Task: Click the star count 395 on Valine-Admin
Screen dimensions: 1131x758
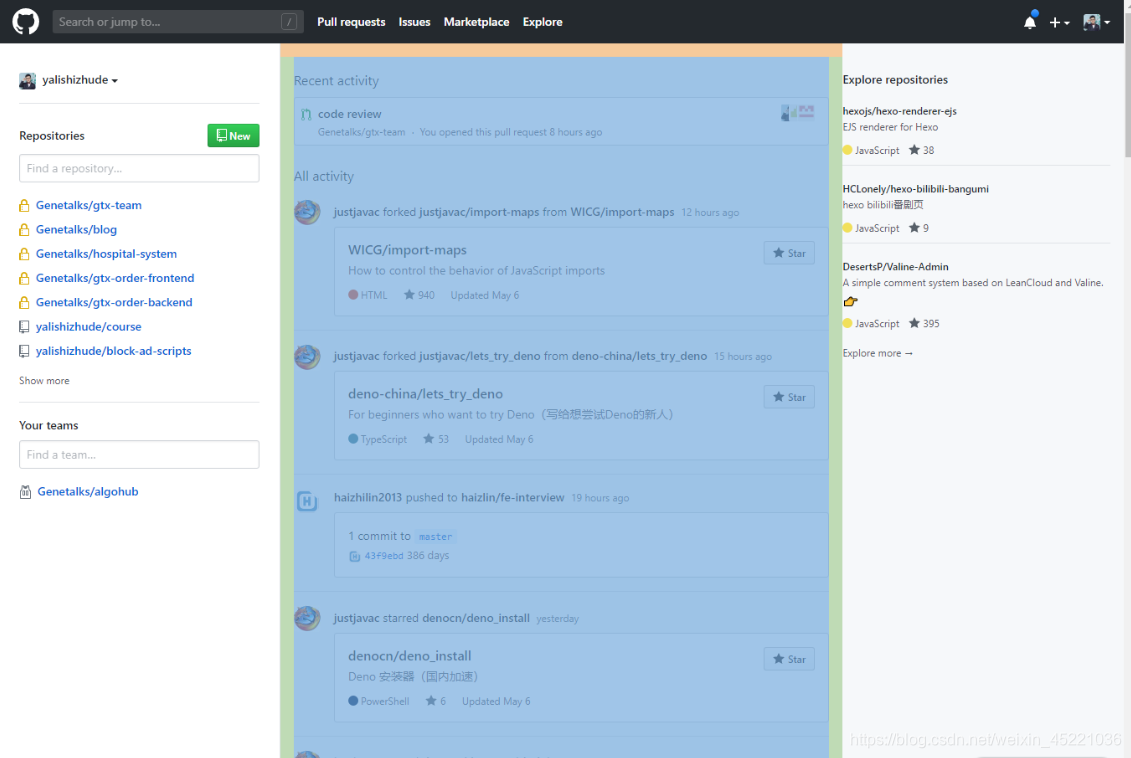Action: (924, 323)
